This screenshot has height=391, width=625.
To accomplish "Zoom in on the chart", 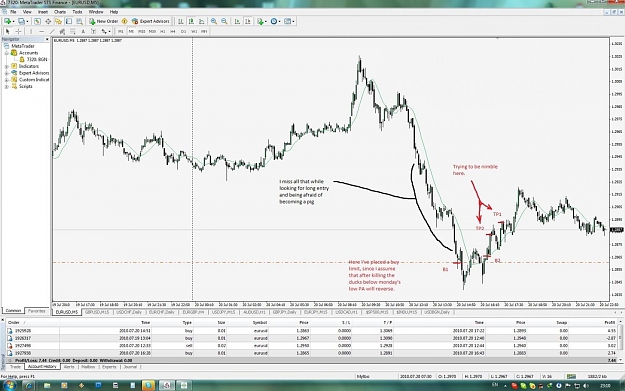I will click(214, 21).
